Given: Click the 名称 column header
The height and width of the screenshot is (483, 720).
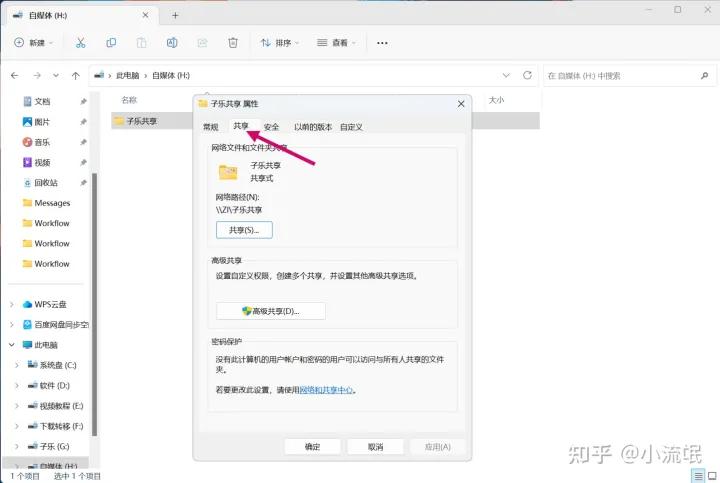Looking at the screenshot, I should point(129,100).
